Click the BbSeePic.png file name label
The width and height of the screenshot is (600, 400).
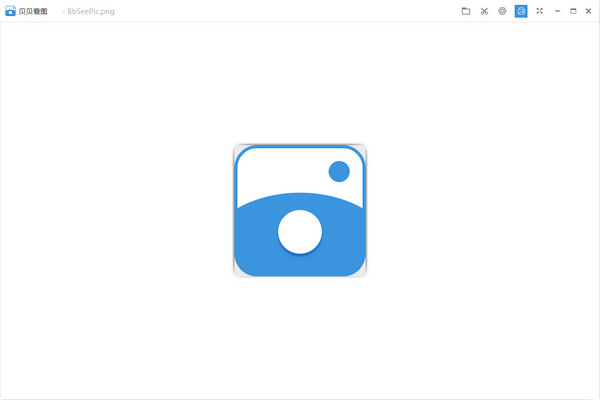[90, 12]
